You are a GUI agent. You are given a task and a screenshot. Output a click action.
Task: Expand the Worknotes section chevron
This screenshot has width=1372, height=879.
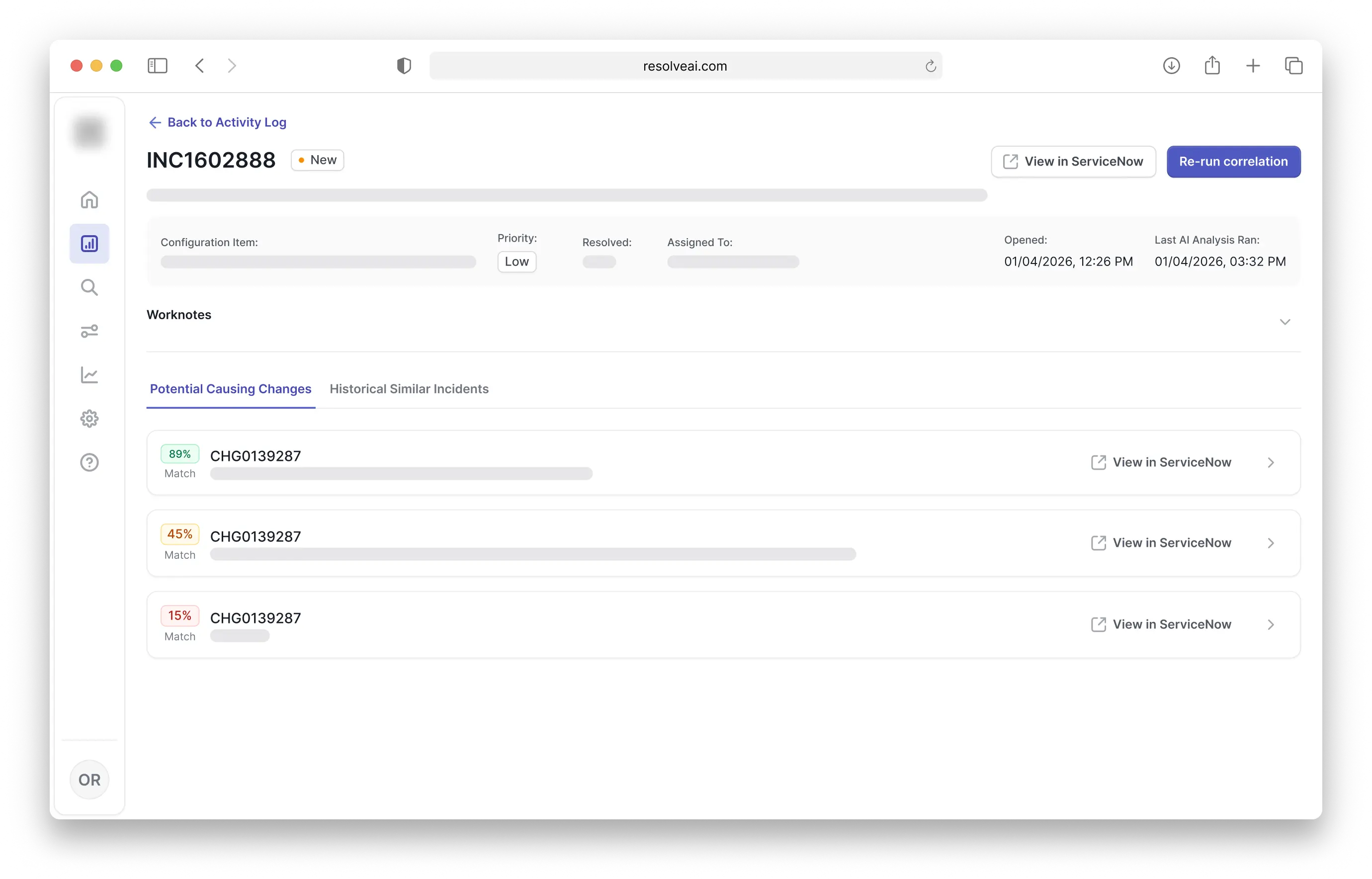[x=1285, y=322]
